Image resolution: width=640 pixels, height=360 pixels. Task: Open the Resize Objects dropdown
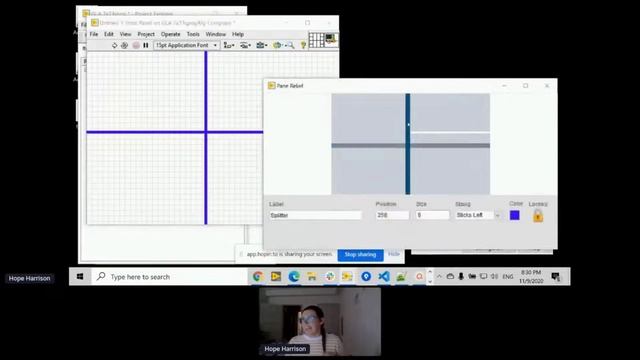(x=261, y=45)
